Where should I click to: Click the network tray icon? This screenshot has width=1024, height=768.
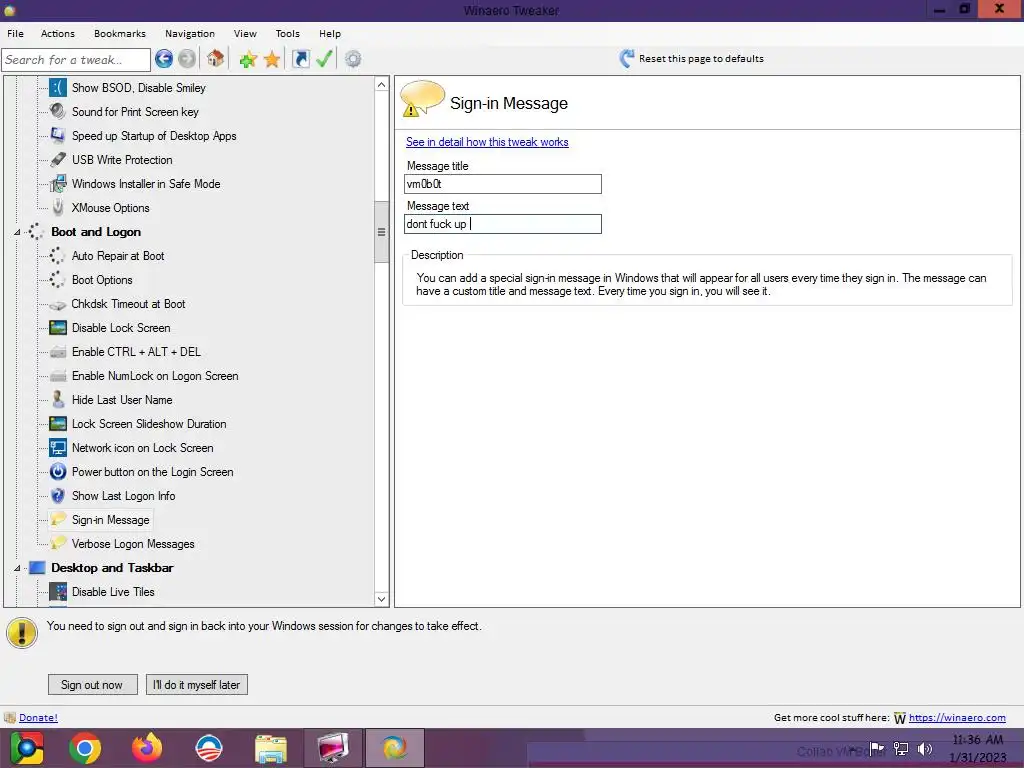coord(901,749)
